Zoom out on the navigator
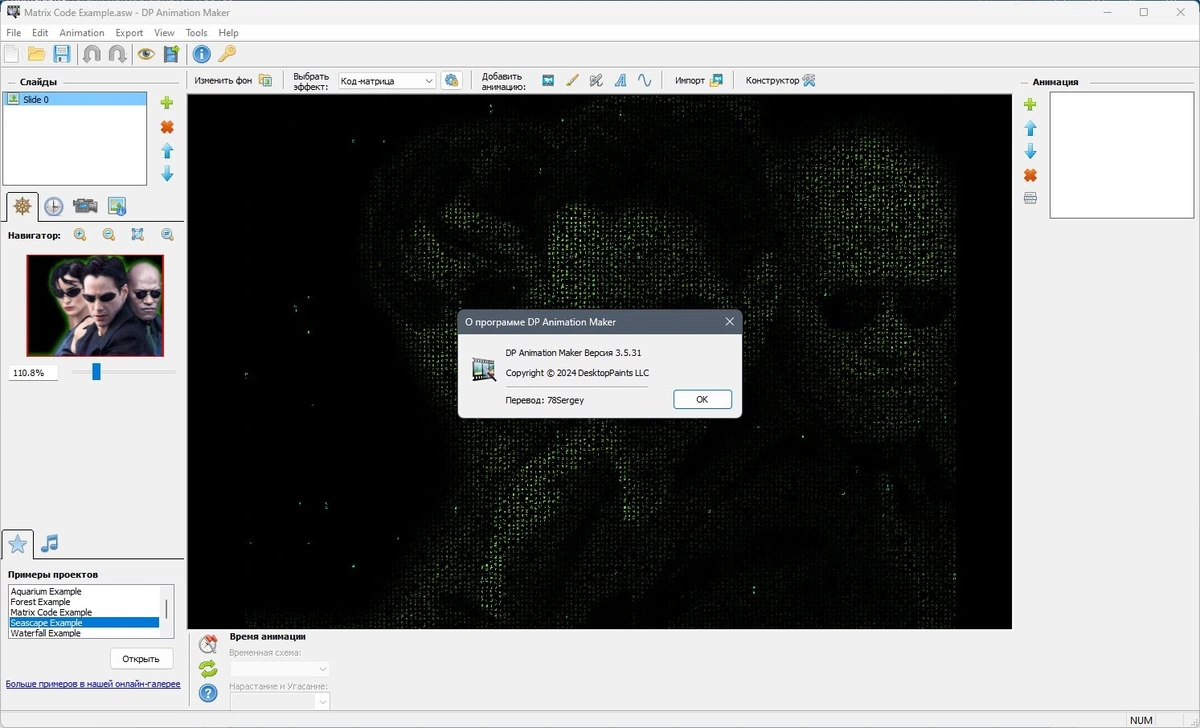Screen dimensions: 1200x728 109,235
